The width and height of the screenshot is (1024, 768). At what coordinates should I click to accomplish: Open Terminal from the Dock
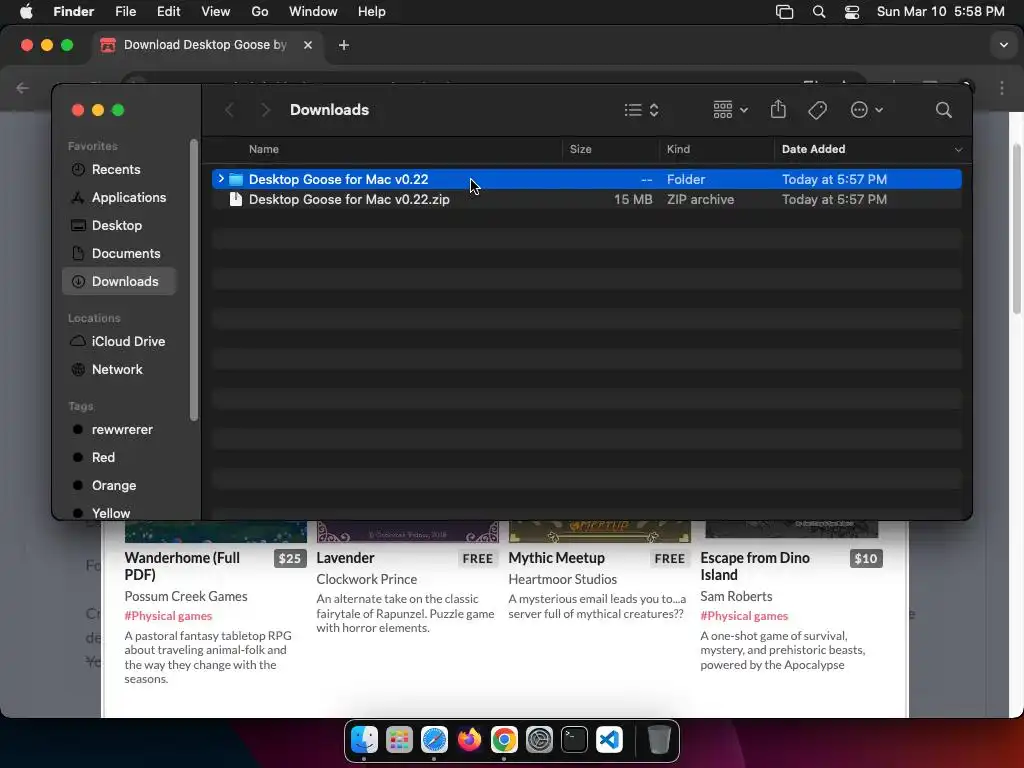574,740
